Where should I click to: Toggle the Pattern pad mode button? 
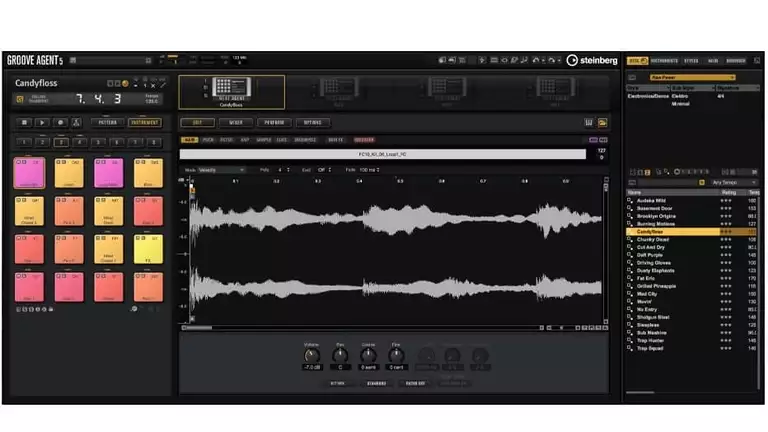(107, 122)
